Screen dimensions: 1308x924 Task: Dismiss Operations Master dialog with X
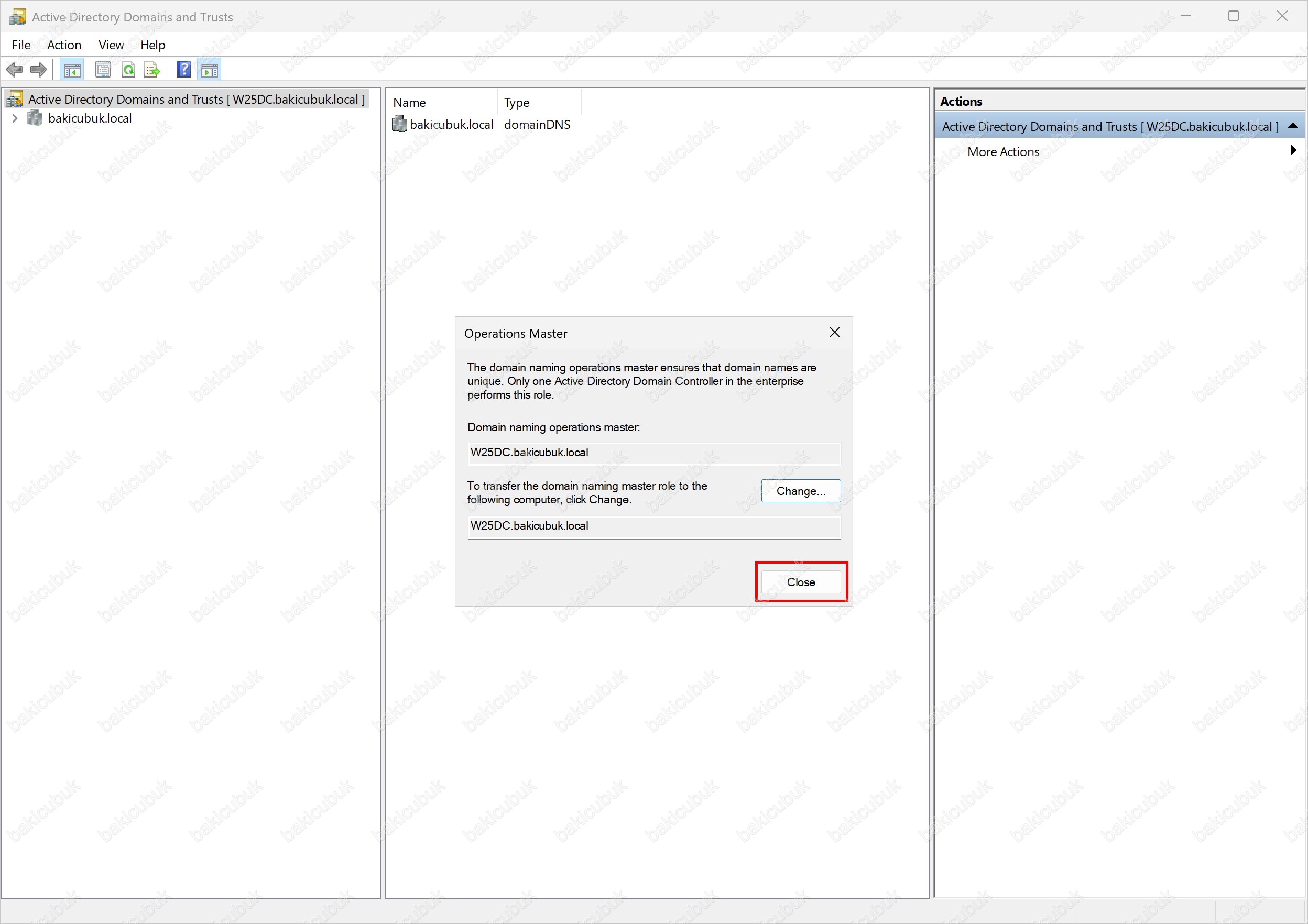[835, 333]
